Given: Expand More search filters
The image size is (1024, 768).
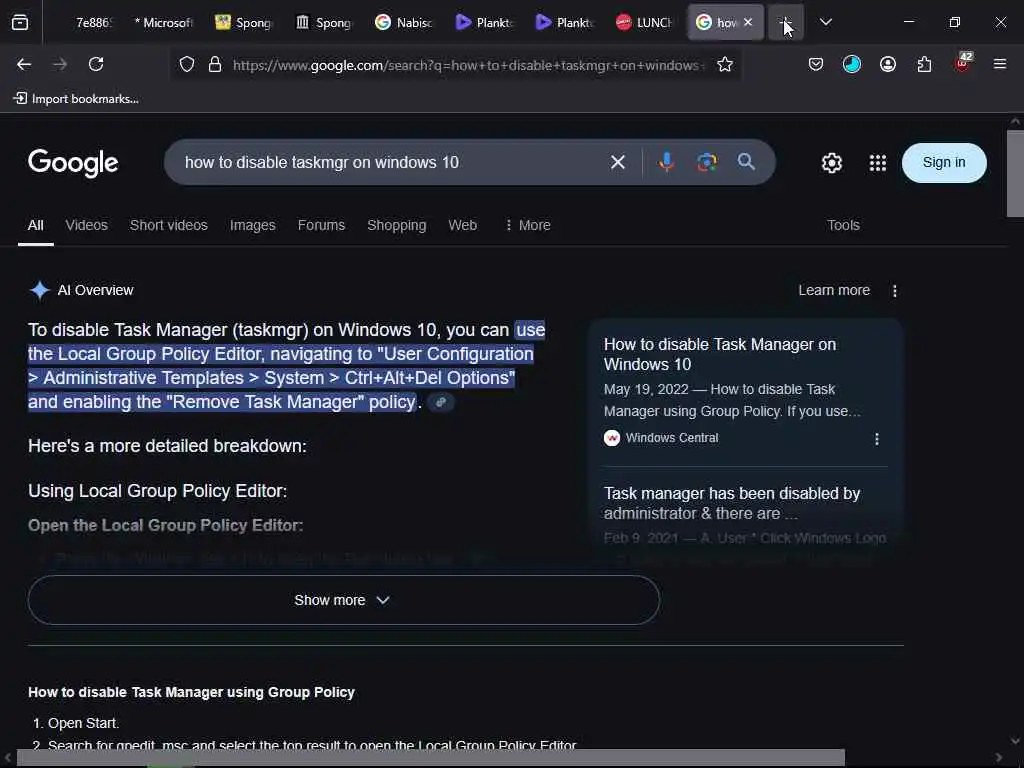Looking at the screenshot, I should click(x=528, y=225).
